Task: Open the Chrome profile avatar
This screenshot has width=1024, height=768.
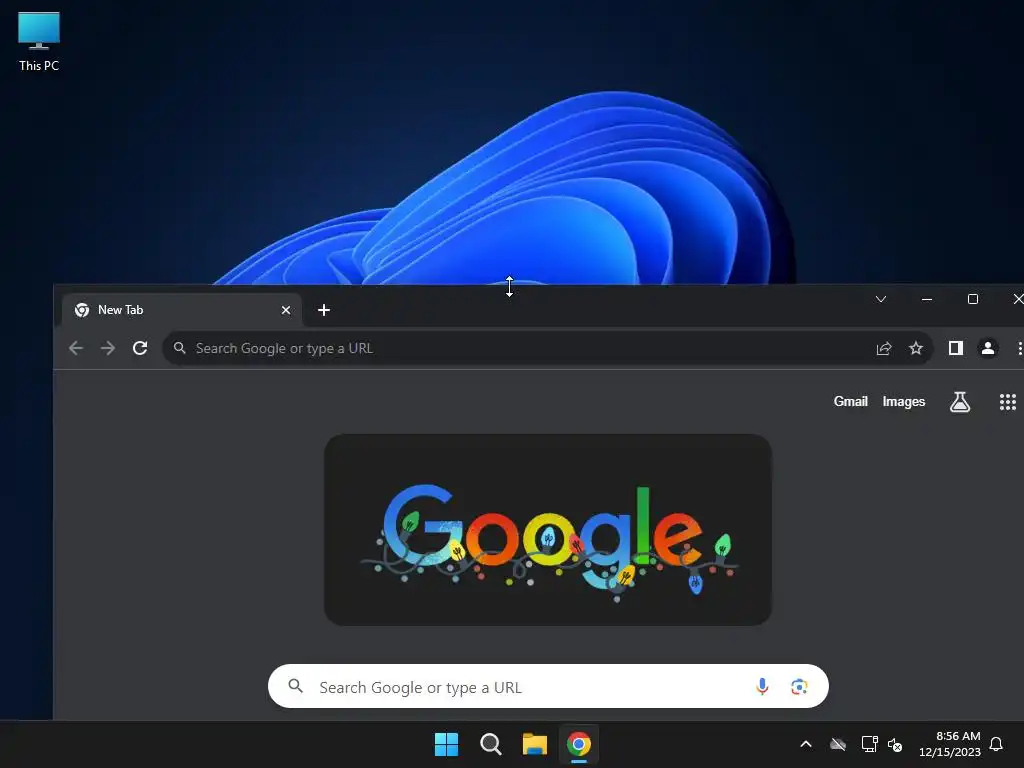Action: 988,348
